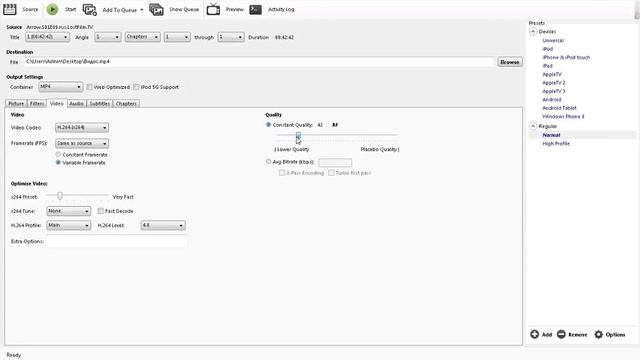This screenshot has height=360, width=640.
Task: Click the Add To Queue icon
Action: [x=90, y=9]
